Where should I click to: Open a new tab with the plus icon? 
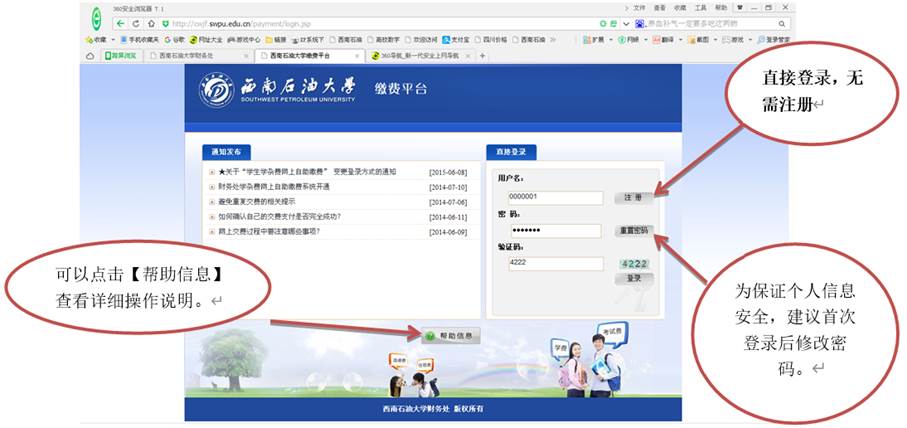point(482,55)
